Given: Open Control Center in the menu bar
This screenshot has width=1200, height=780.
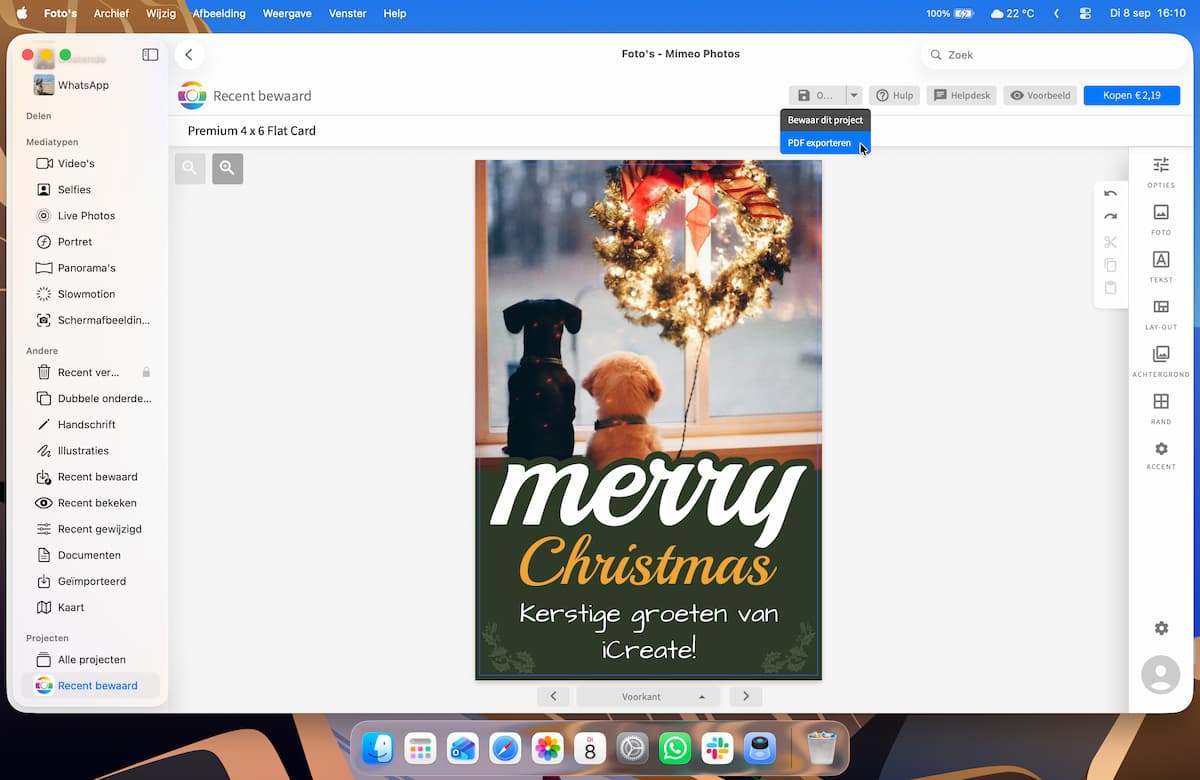Looking at the screenshot, I should click(x=1085, y=13).
